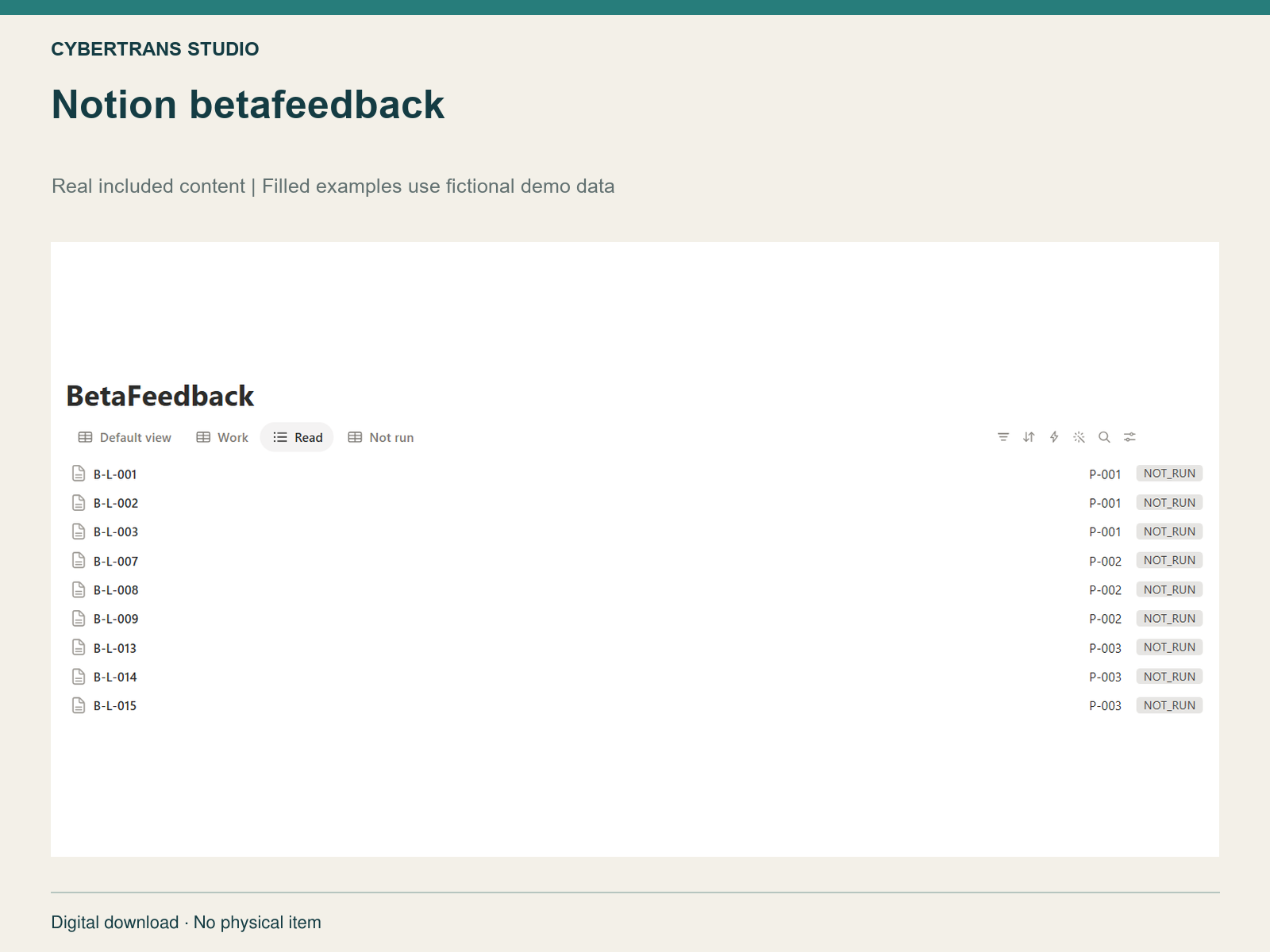Open the B-L-009 row title
The height and width of the screenshot is (952, 1270).
116,619
